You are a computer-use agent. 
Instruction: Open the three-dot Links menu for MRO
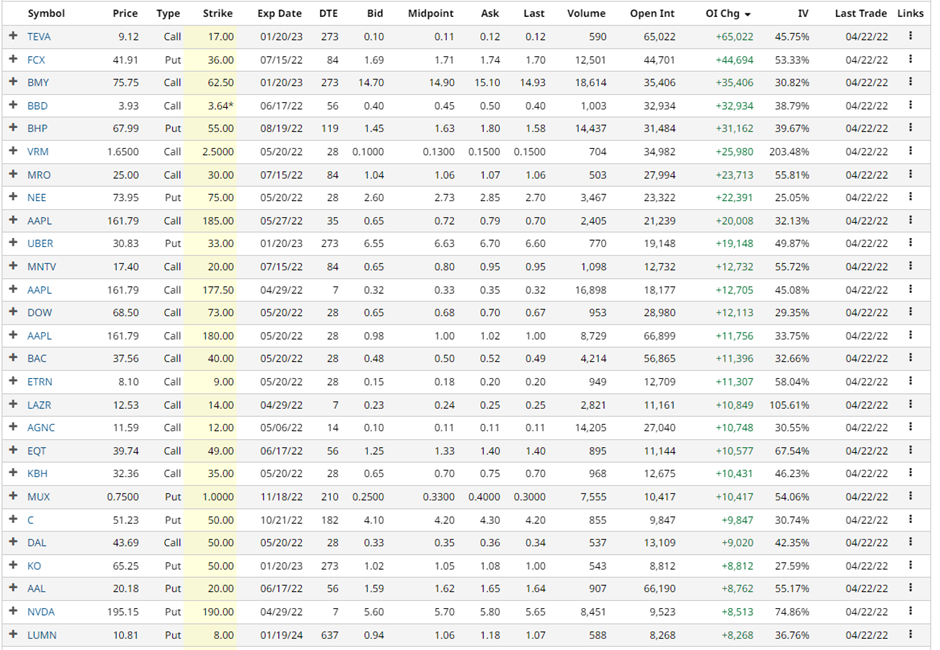pyautogui.click(x=910, y=174)
